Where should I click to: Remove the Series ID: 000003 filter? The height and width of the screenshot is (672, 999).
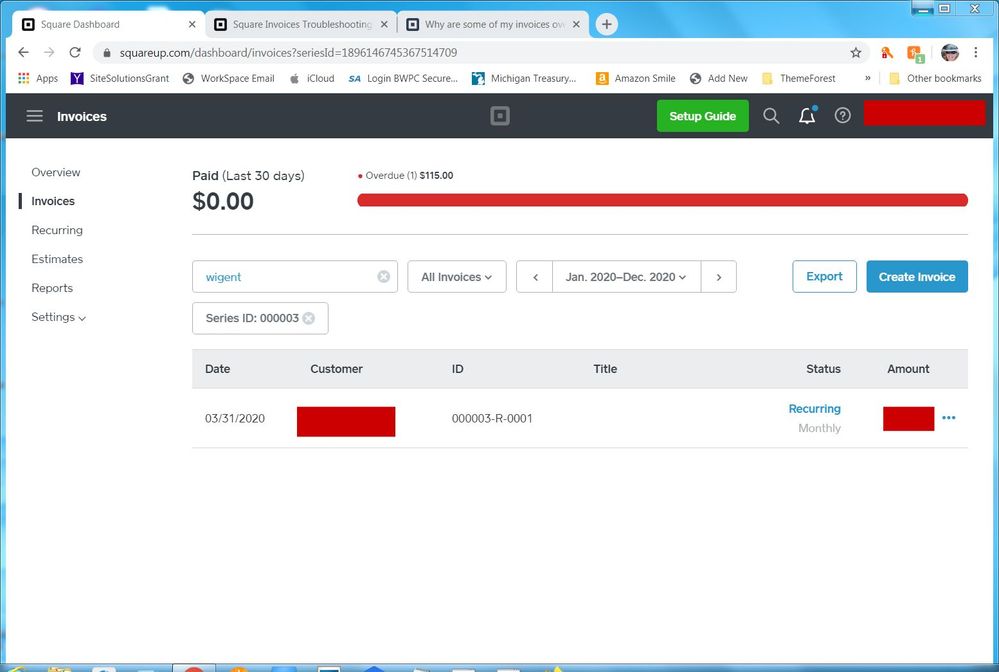point(309,318)
